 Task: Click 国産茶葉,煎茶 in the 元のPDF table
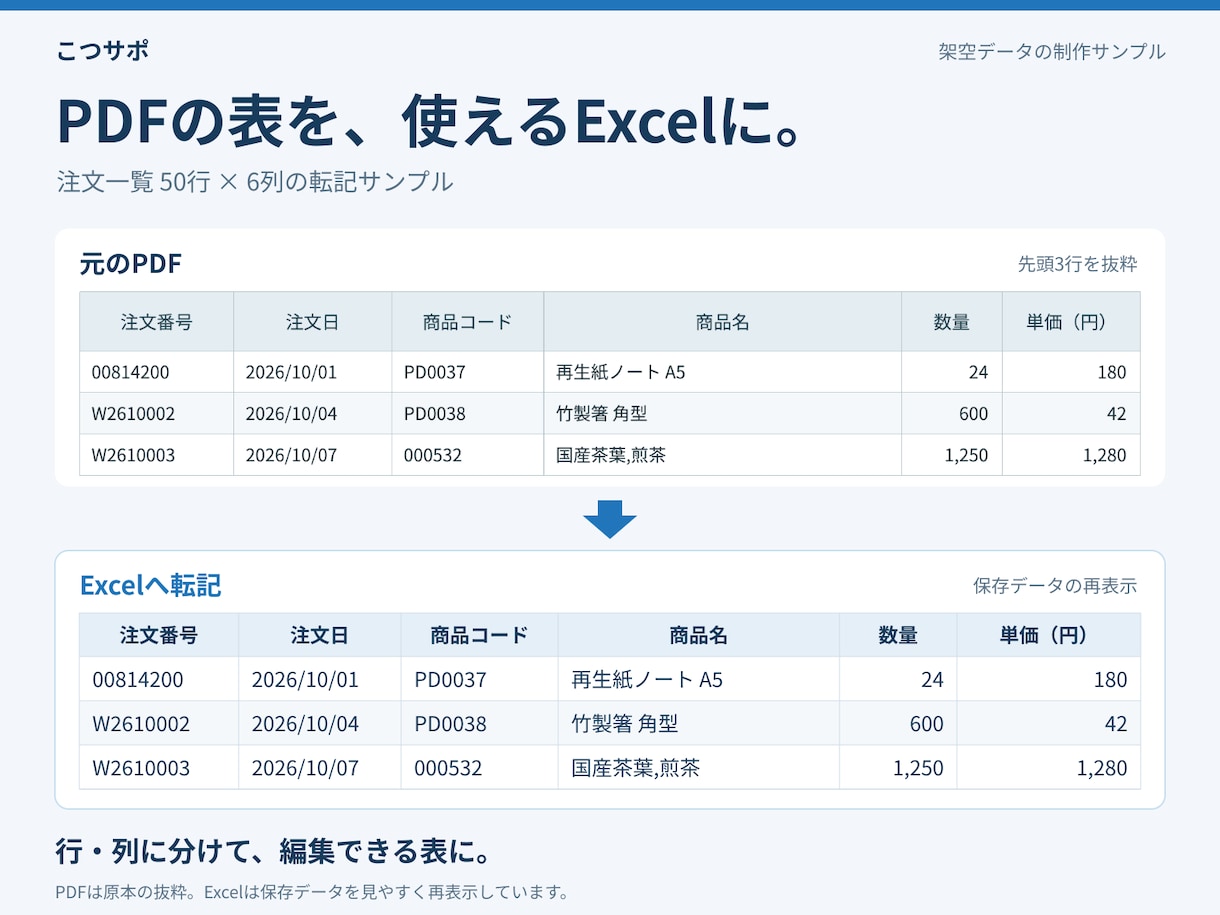click(611, 455)
